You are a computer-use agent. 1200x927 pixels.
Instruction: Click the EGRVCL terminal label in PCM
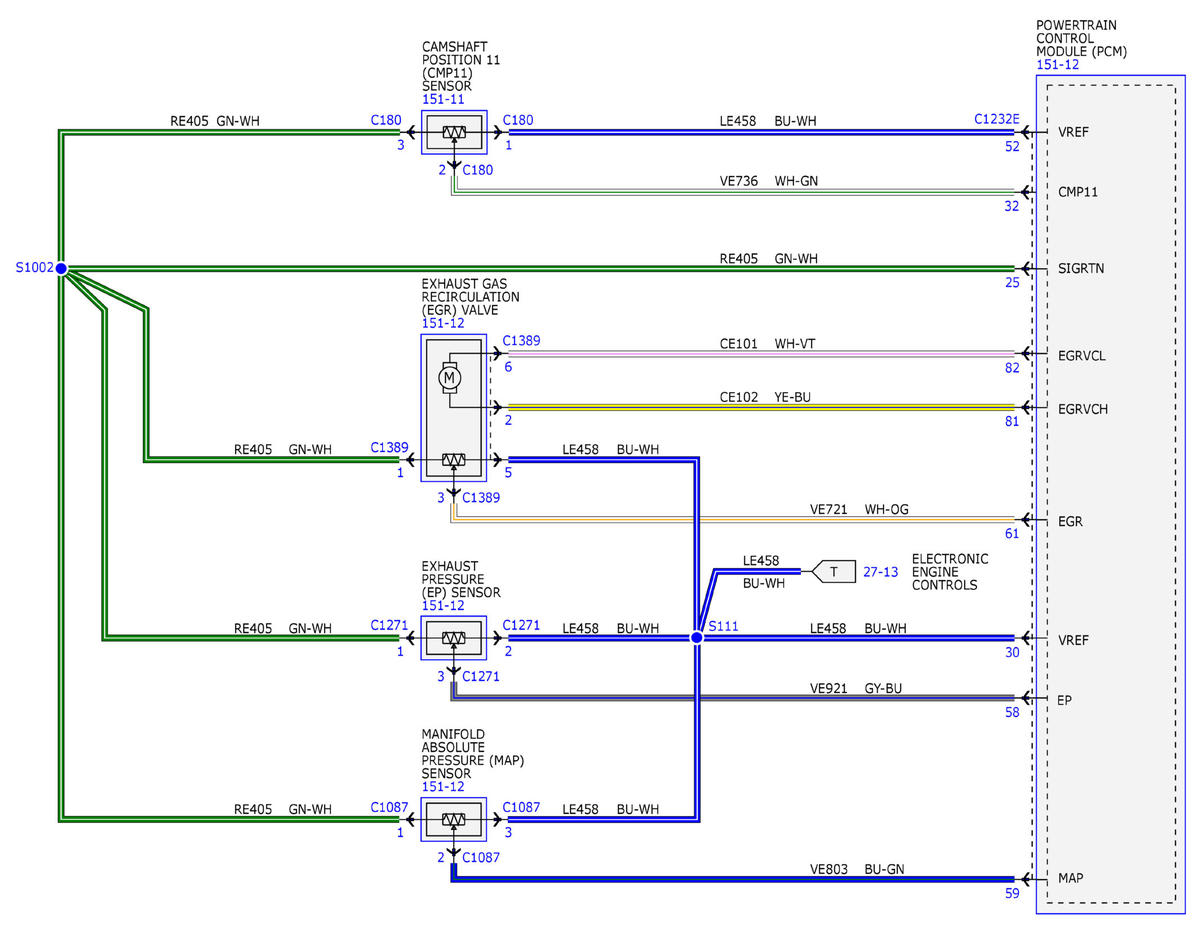tap(1082, 355)
